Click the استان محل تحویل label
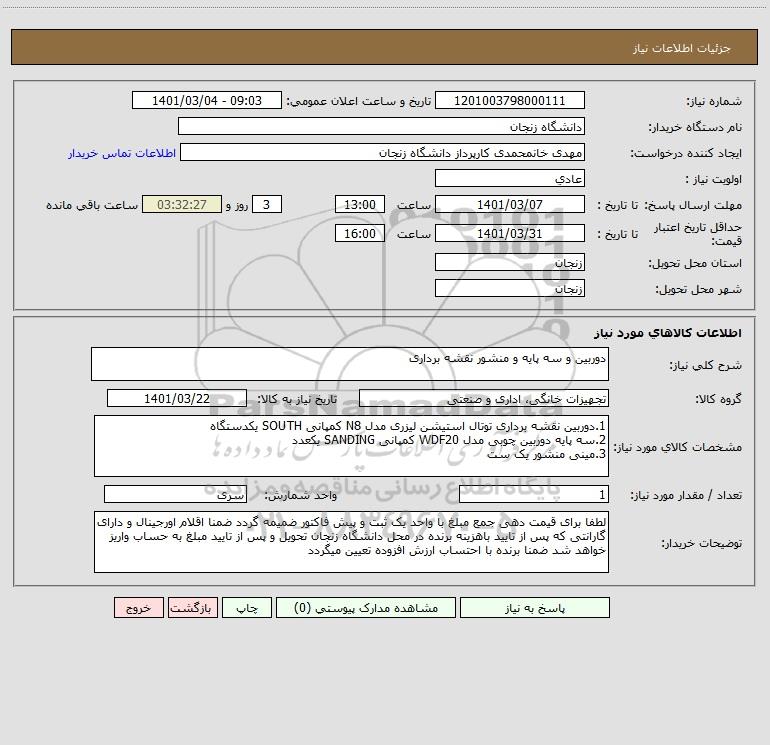The height and width of the screenshot is (745, 770). pos(695,263)
